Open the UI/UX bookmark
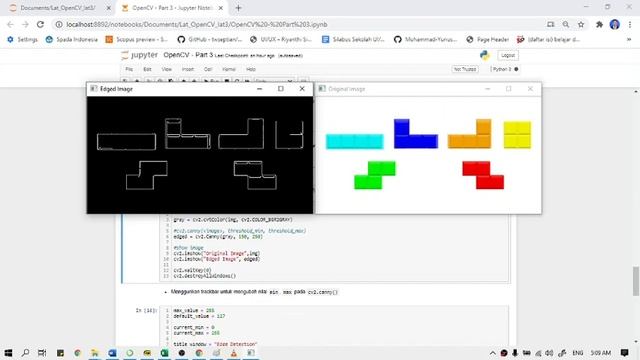Viewport: 640px width, 360px height. click(x=281, y=40)
